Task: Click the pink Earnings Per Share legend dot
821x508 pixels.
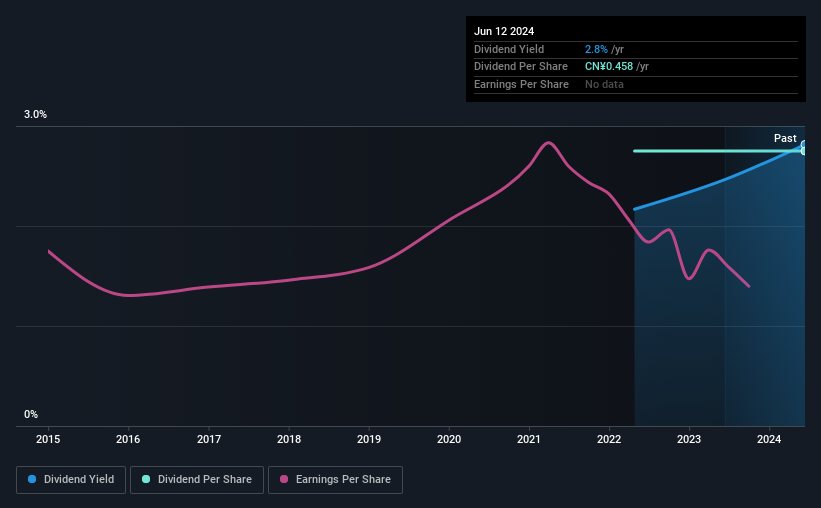Action: 284,479
